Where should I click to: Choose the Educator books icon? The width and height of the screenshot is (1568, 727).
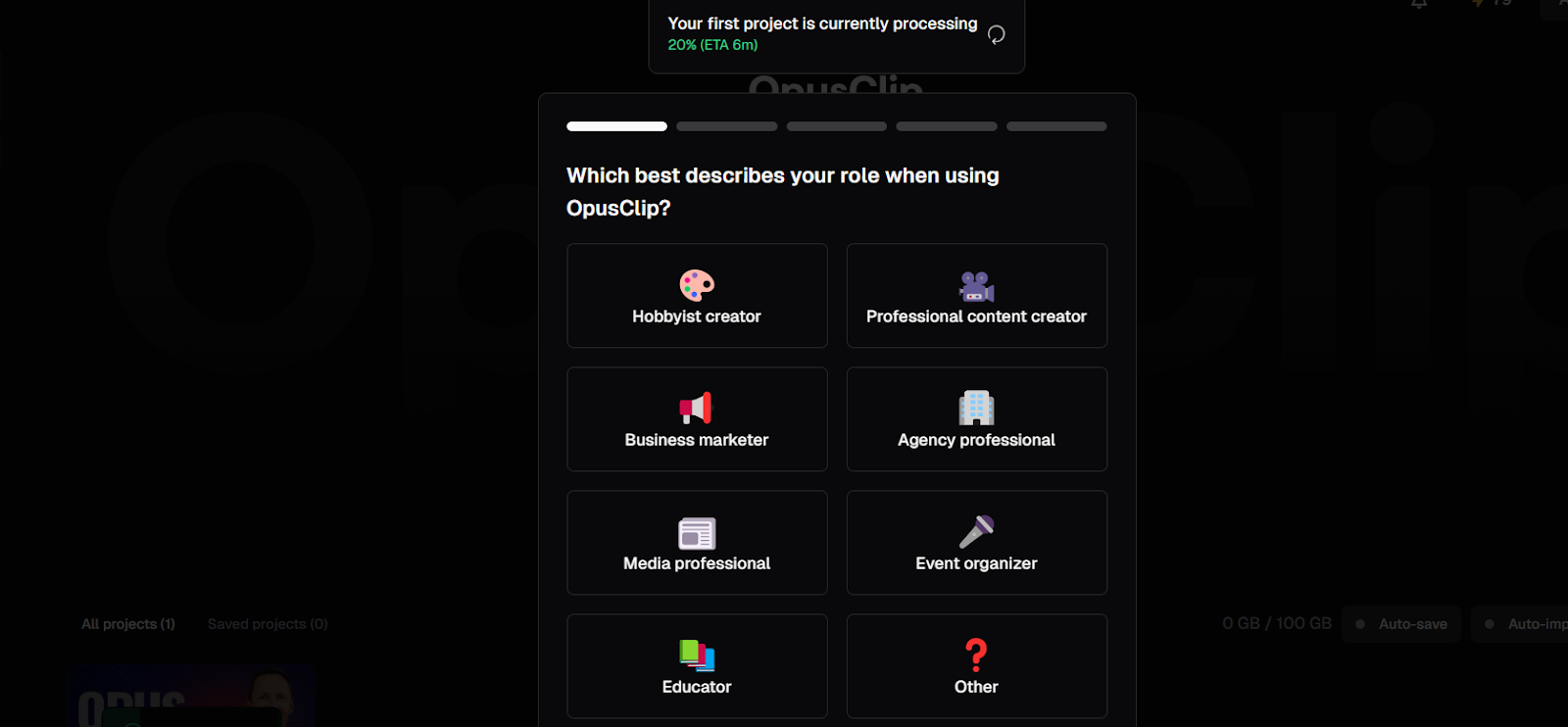pos(697,654)
